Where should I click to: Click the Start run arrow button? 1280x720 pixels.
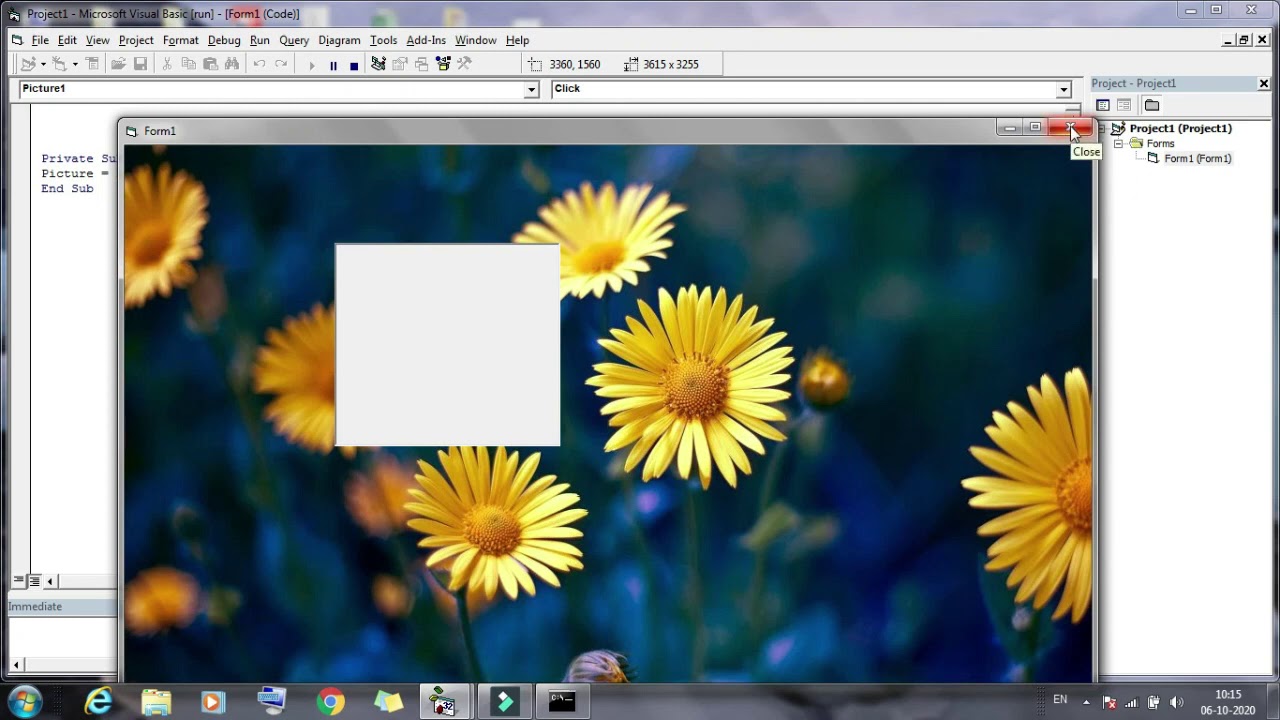pos(312,65)
